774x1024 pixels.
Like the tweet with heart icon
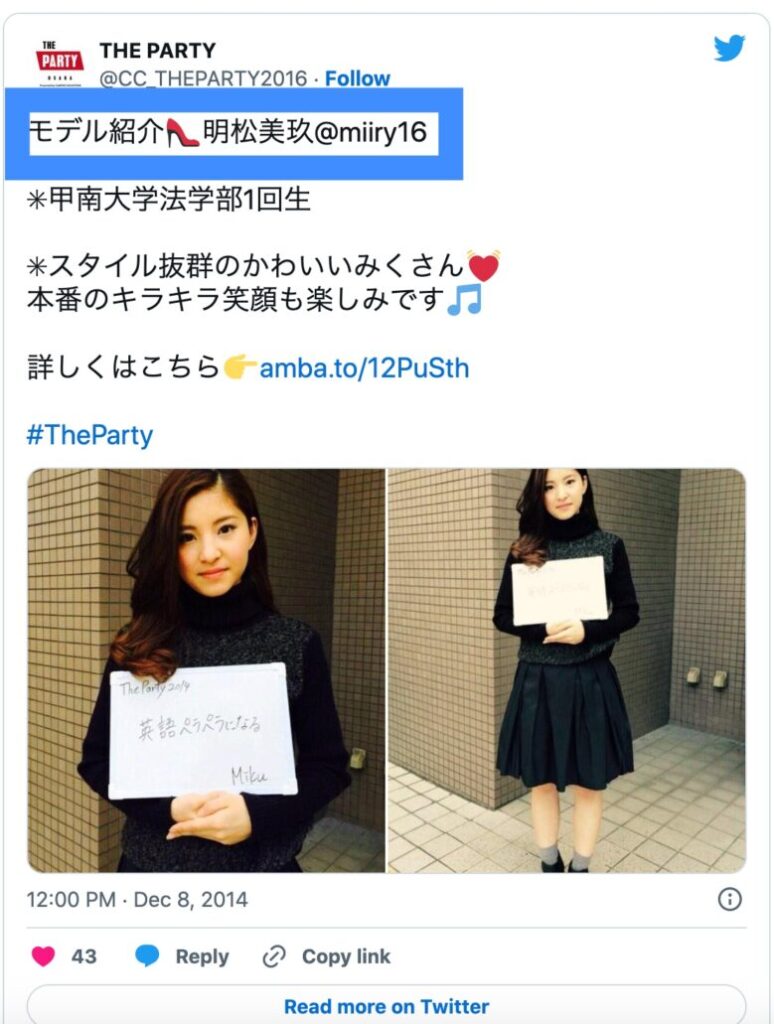(x=43, y=956)
